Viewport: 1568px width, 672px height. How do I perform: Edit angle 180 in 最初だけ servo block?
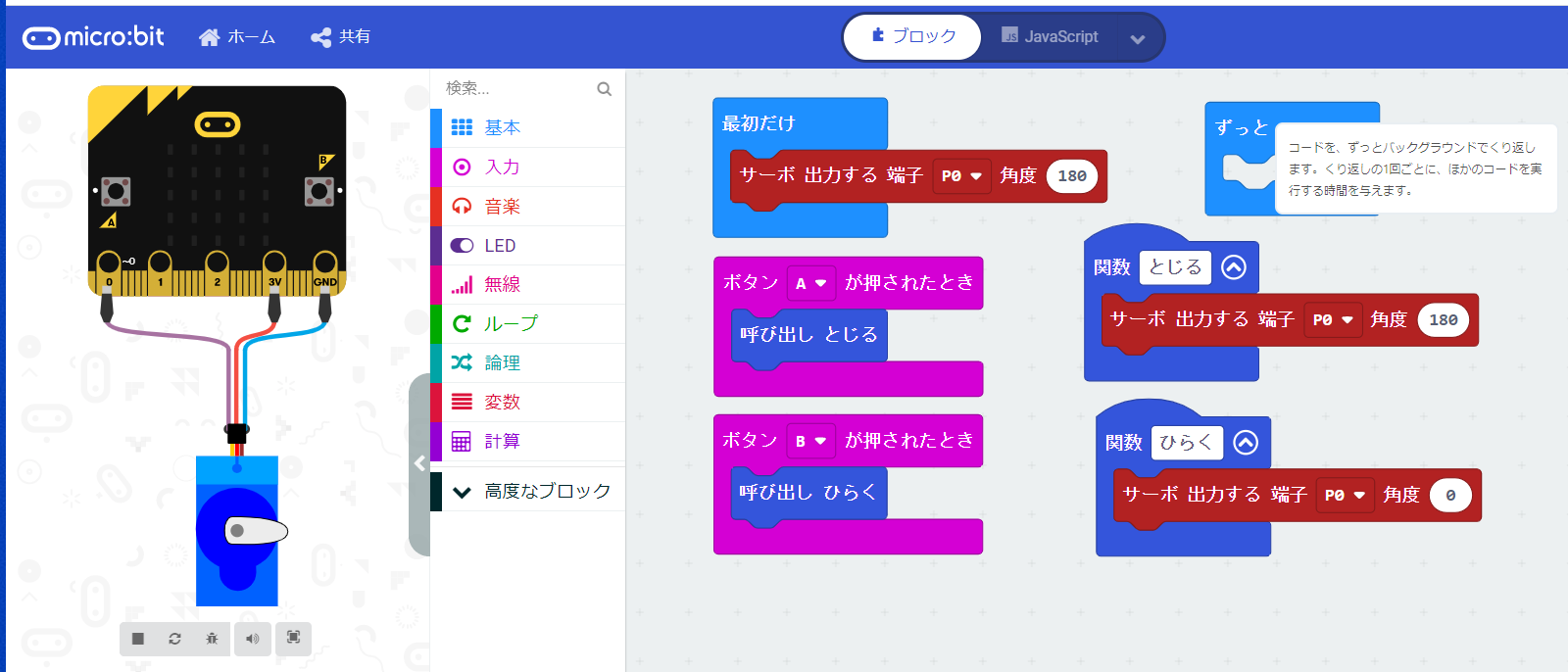click(1072, 176)
